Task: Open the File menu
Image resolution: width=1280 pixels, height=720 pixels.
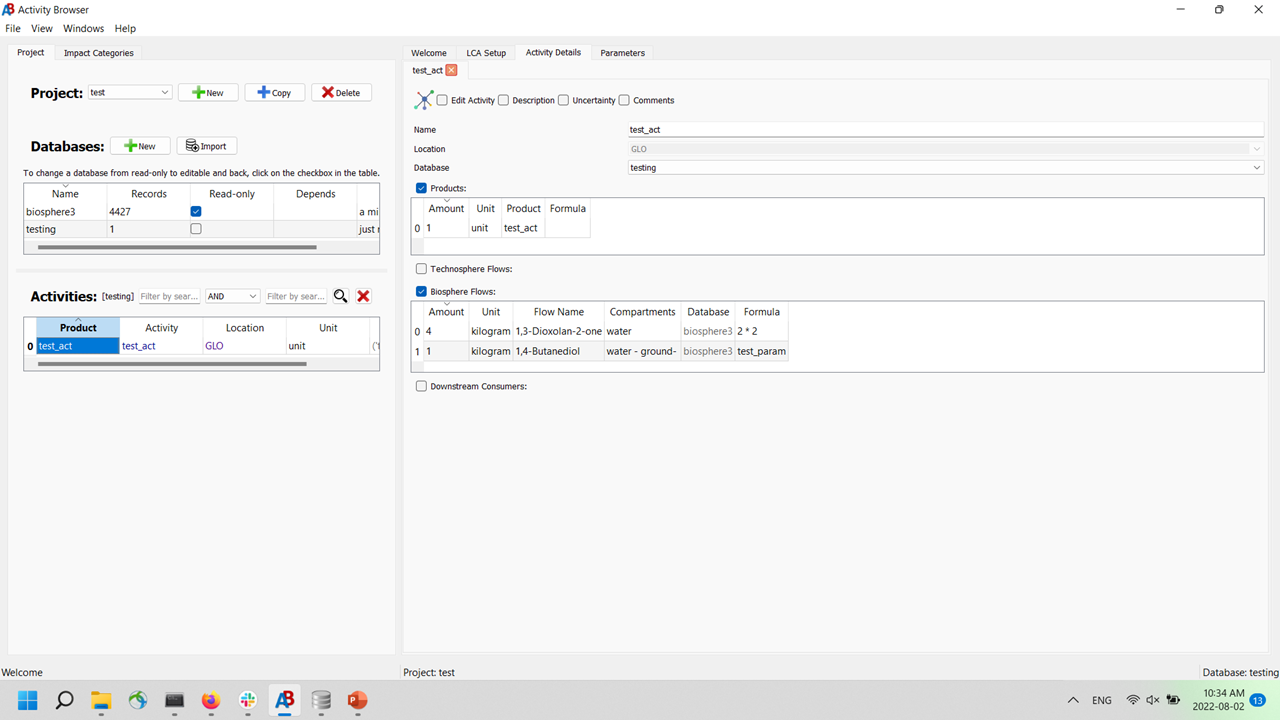Action: tap(13, 29)
